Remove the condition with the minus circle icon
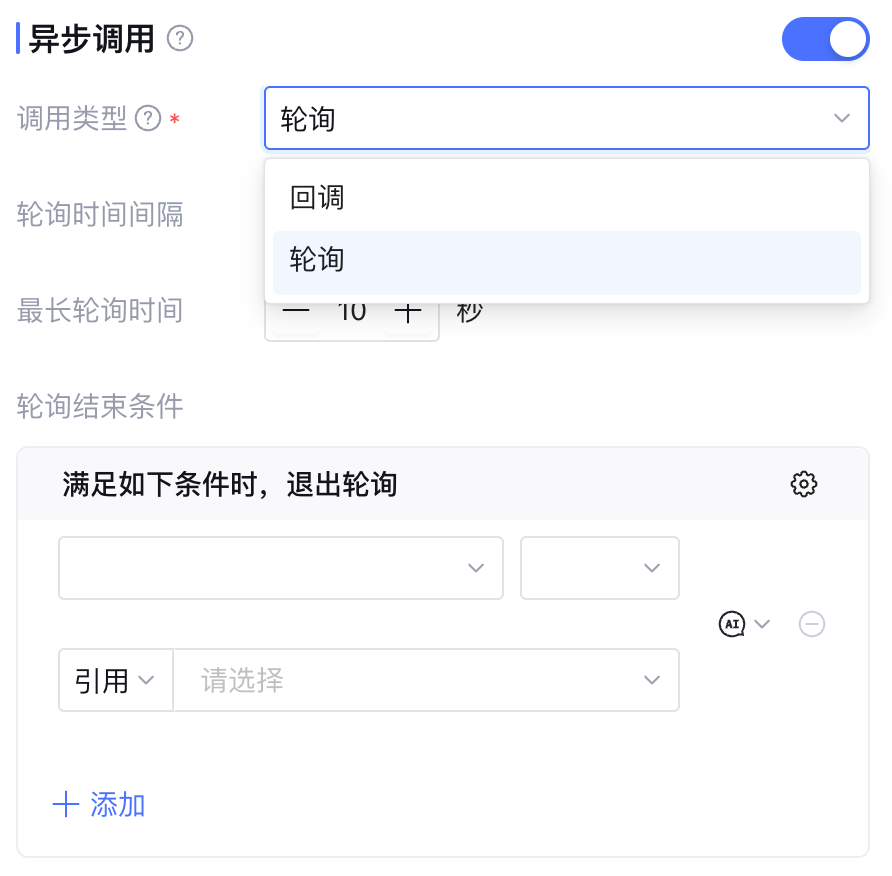 coord(812,624)
